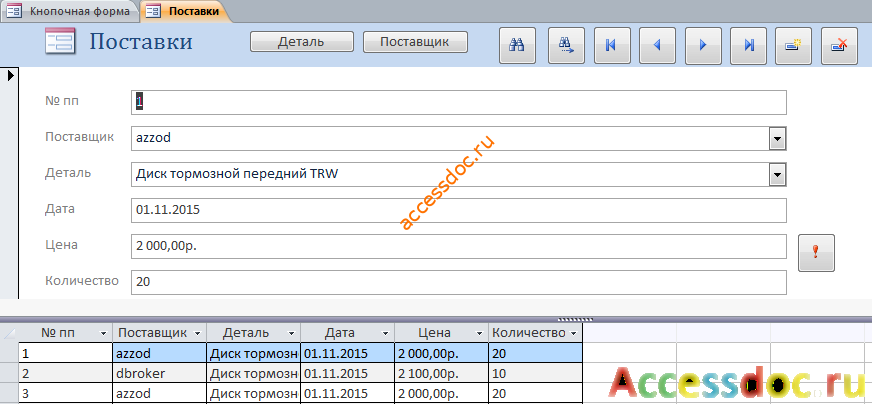Click the quantity cell showing 10

[536, 373]
